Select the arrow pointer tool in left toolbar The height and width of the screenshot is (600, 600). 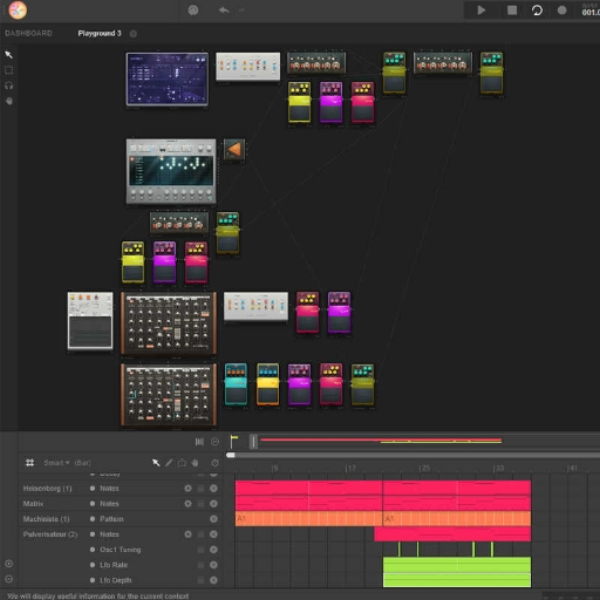point(9,55)
